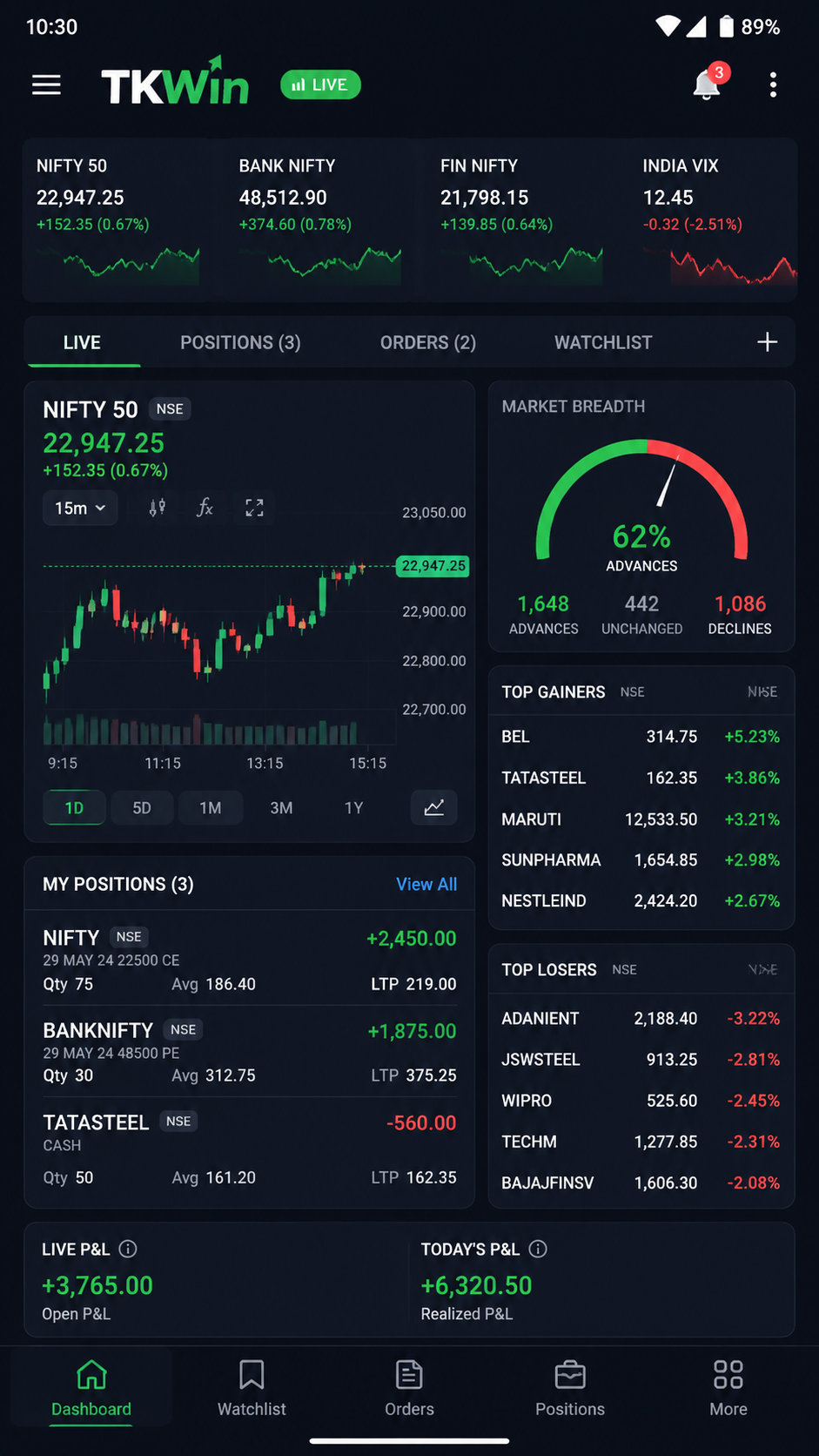Select the 1D chart range
Viewport: 819px width, 1456px height.
pyautogui.click(x=75, y=807)
